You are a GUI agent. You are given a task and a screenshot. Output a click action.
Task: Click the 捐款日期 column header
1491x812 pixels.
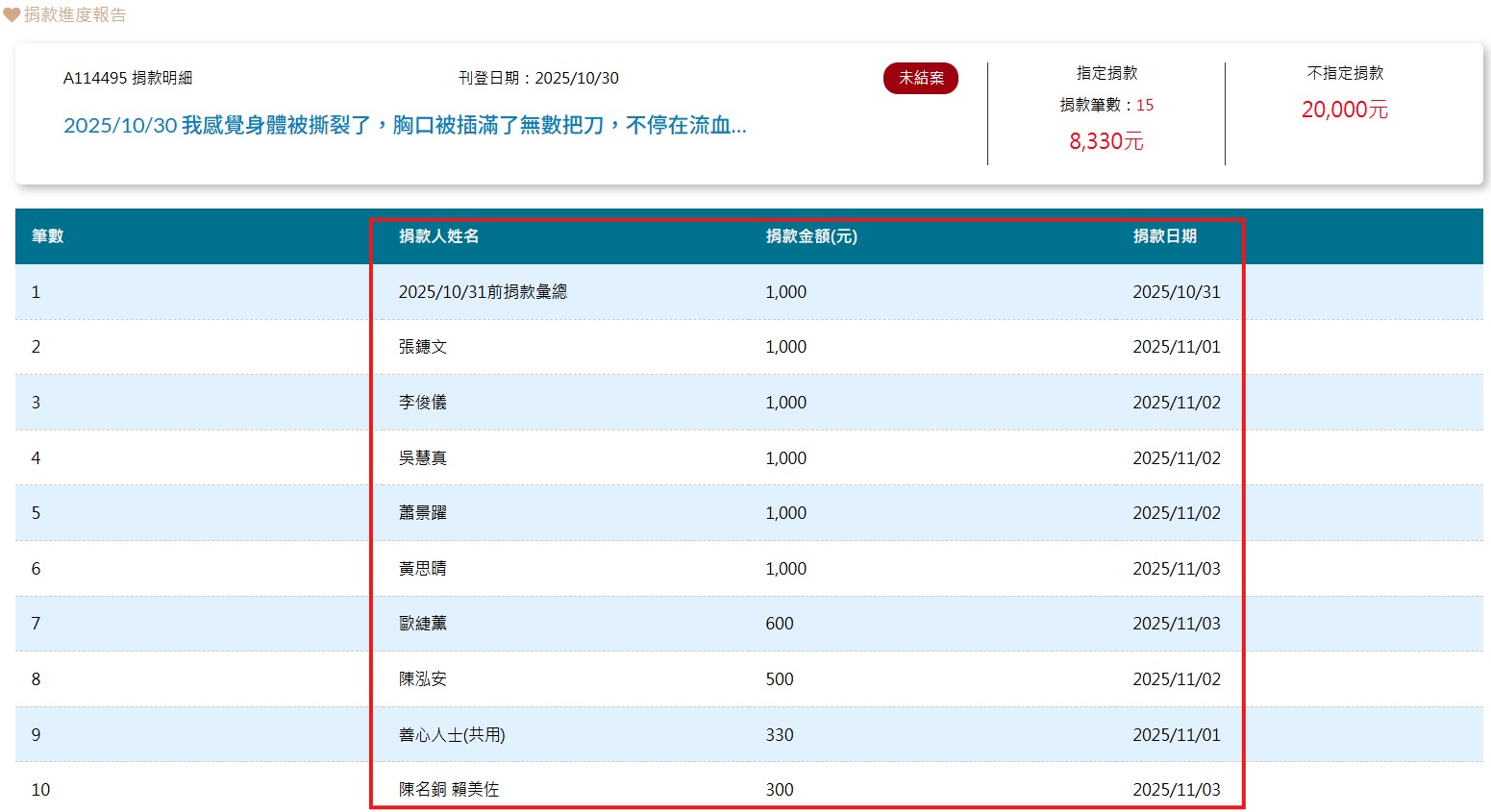[x=1164, y=236]
